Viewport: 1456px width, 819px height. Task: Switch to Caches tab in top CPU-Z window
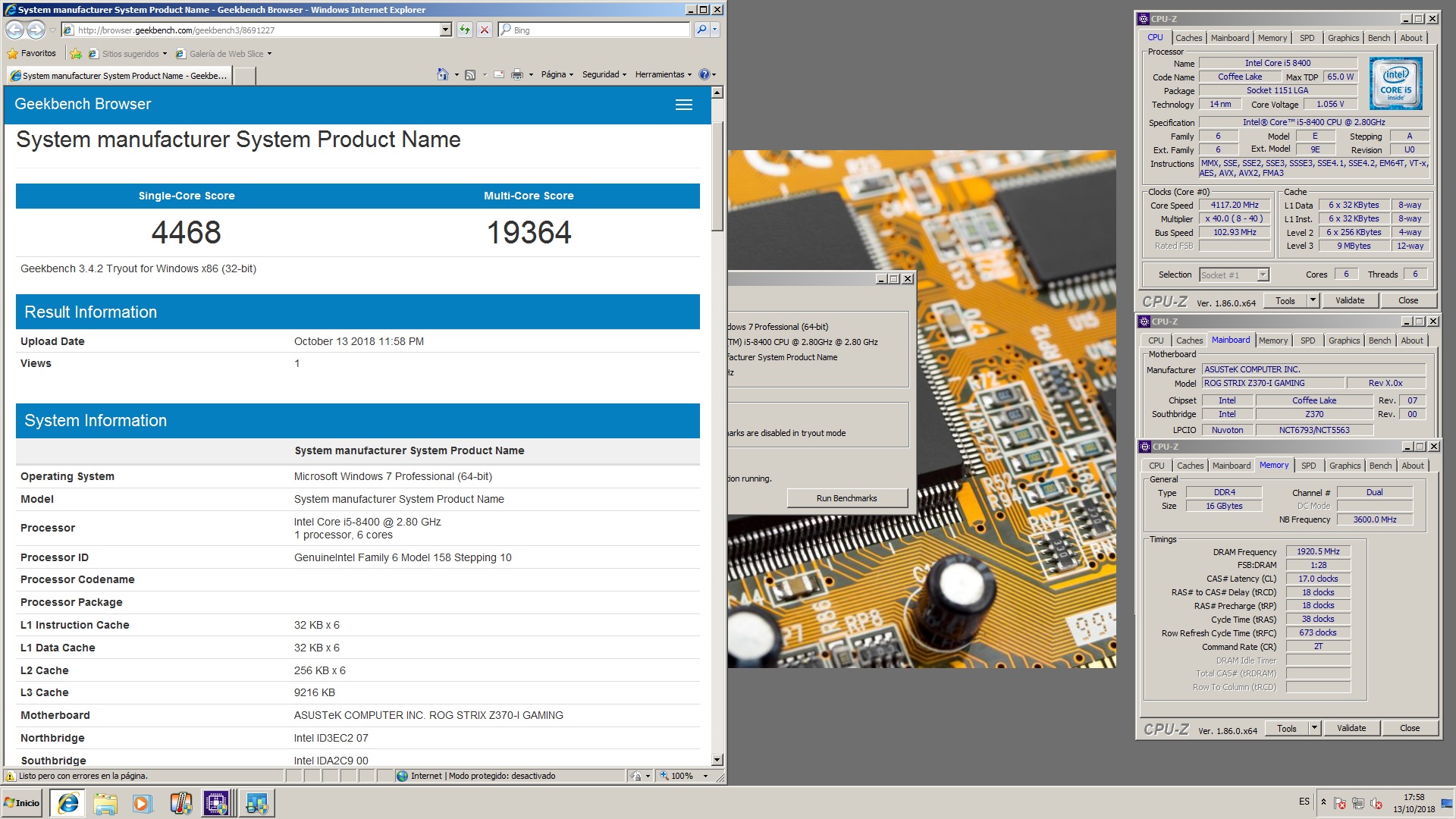pyautogui.click(x=1188, y=38)
